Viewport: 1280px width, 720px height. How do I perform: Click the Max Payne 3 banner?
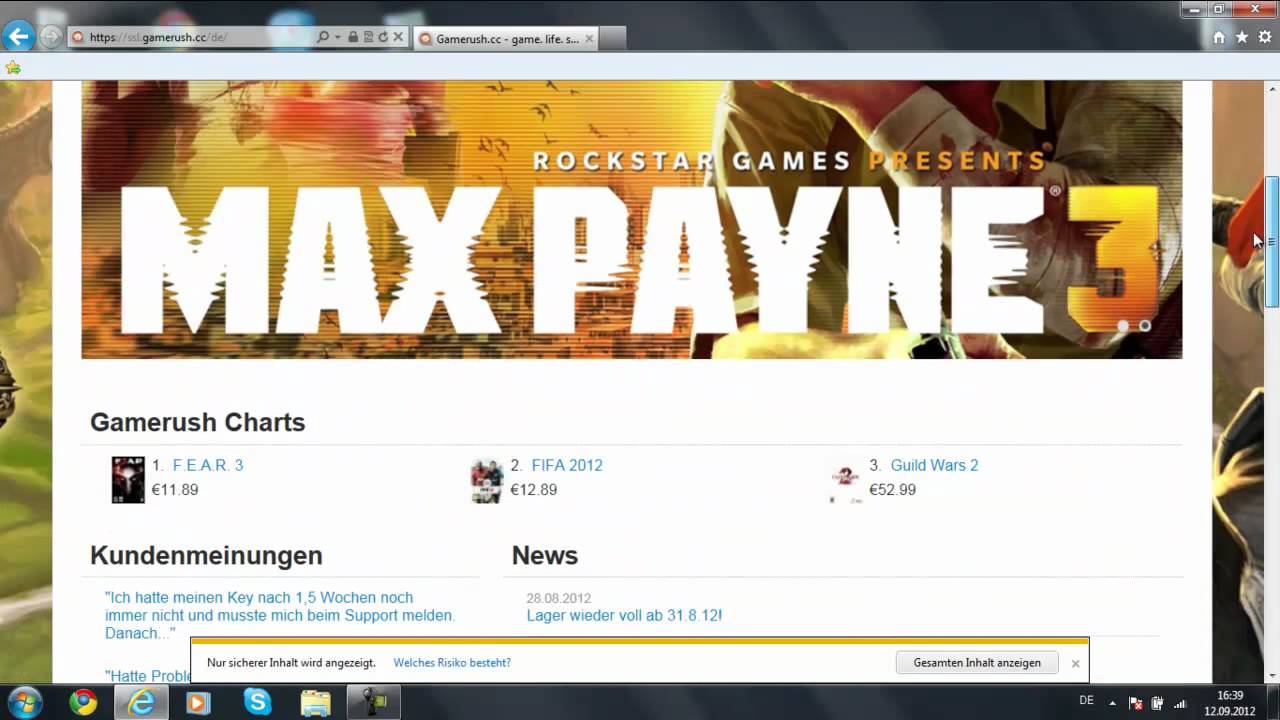point(631,219)
